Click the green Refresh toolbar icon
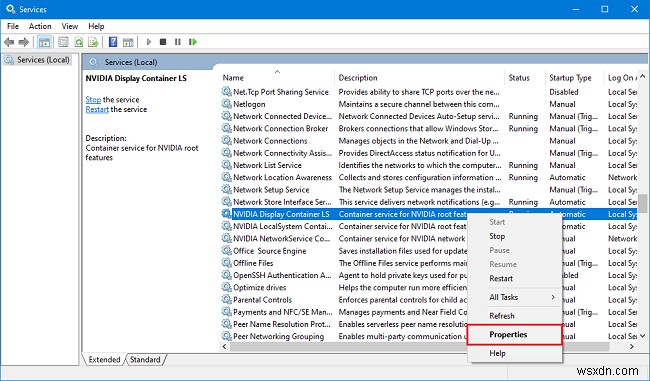This screenshot has height=381, width=650. [79, 42]
